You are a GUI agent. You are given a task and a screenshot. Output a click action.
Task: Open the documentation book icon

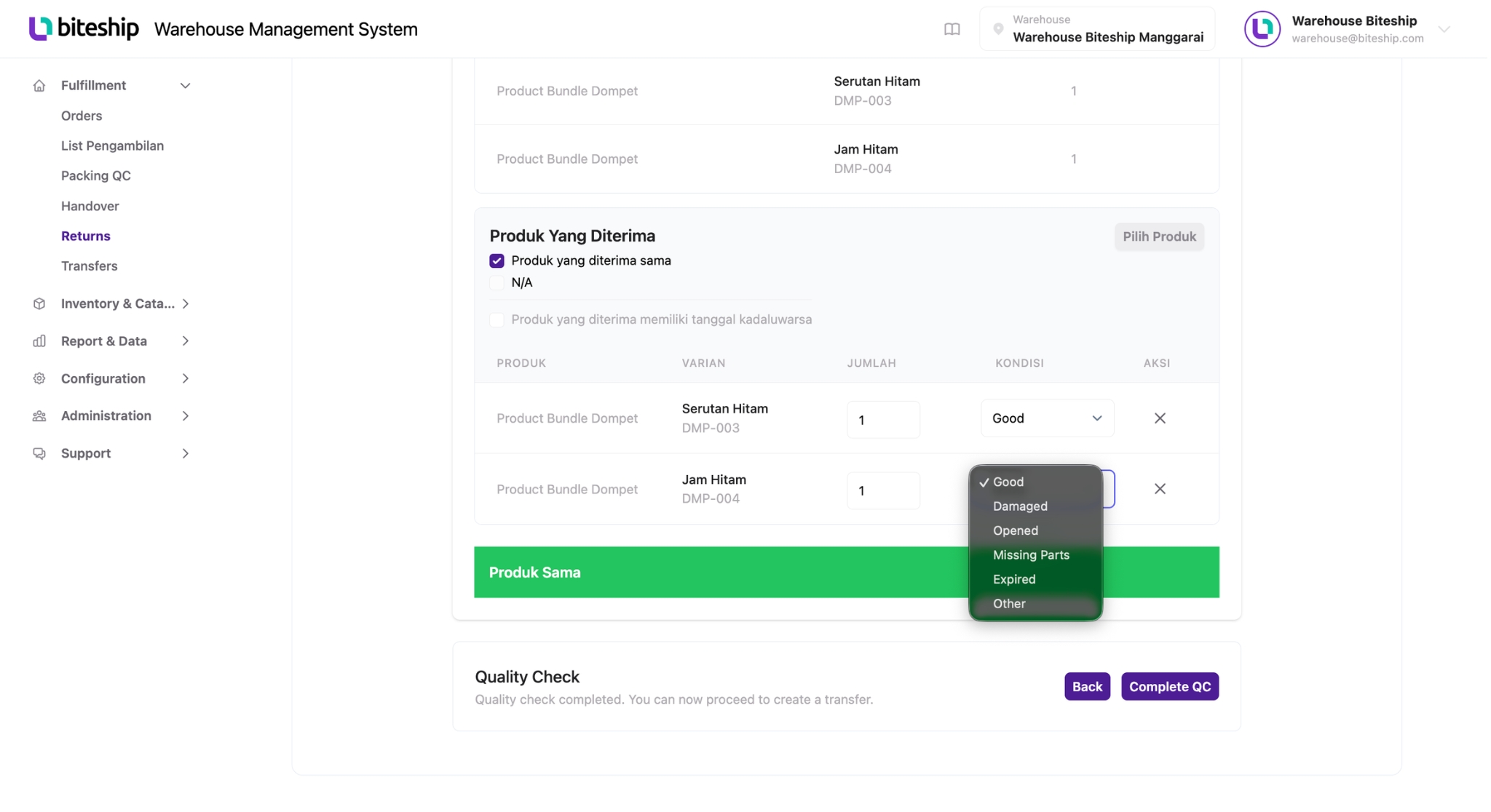pyautogui.click(x=952, y=29)
